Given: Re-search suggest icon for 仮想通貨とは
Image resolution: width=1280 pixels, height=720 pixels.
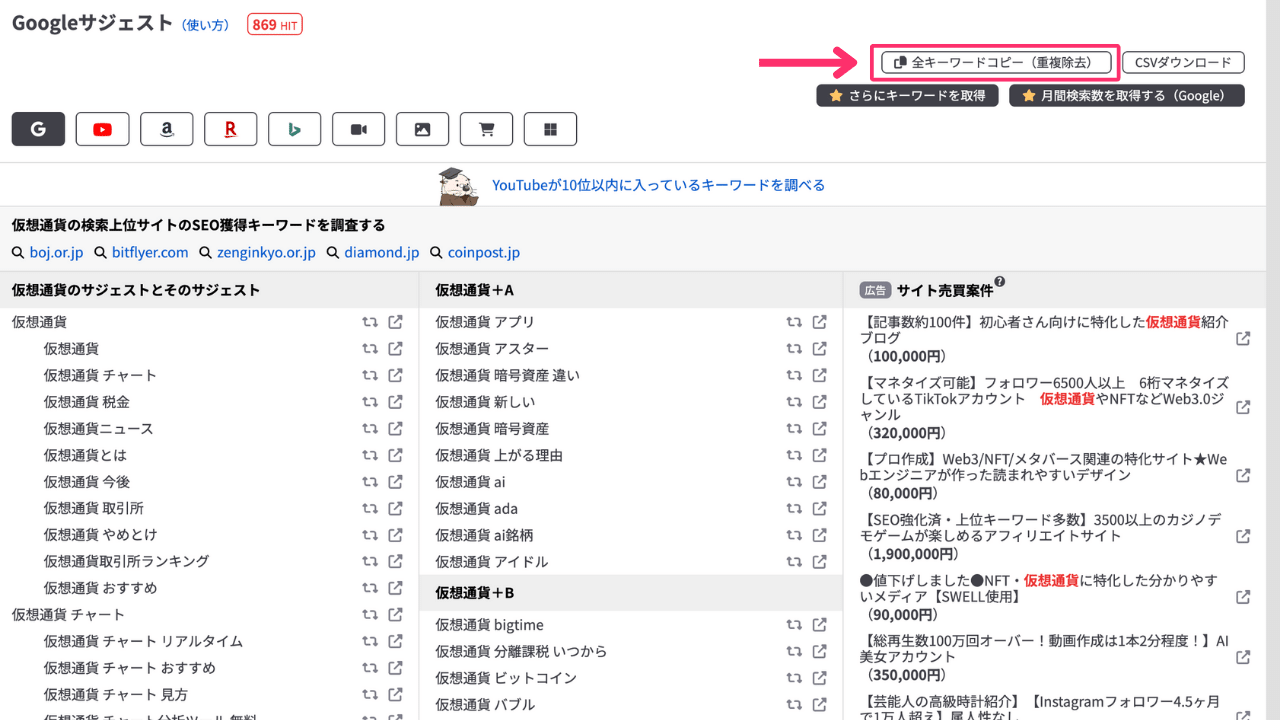Looking at the screenshot, I should [370, 455].
